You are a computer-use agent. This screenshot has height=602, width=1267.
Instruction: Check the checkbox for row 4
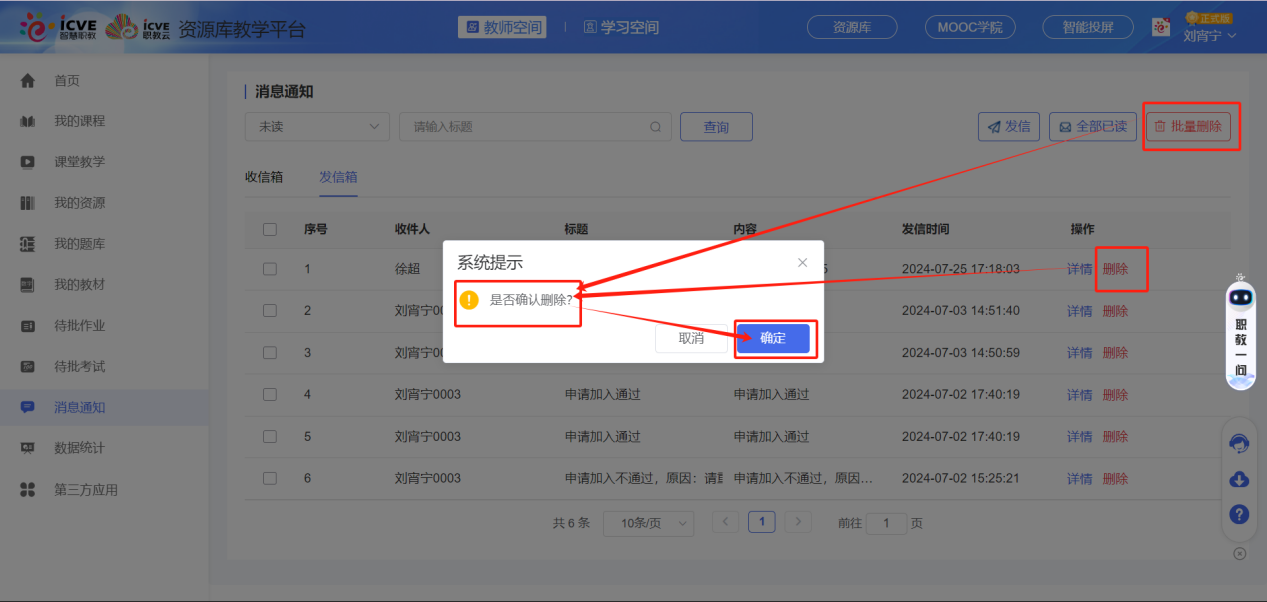[x=270, y=395]
